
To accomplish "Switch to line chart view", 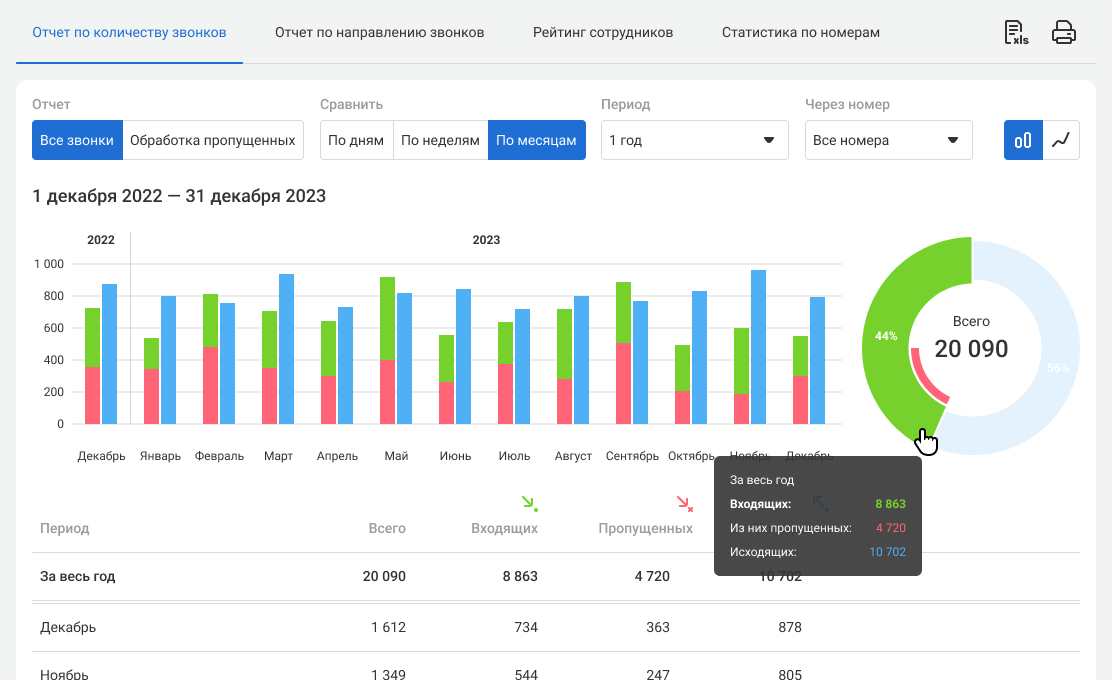I will pos(1061,140).
